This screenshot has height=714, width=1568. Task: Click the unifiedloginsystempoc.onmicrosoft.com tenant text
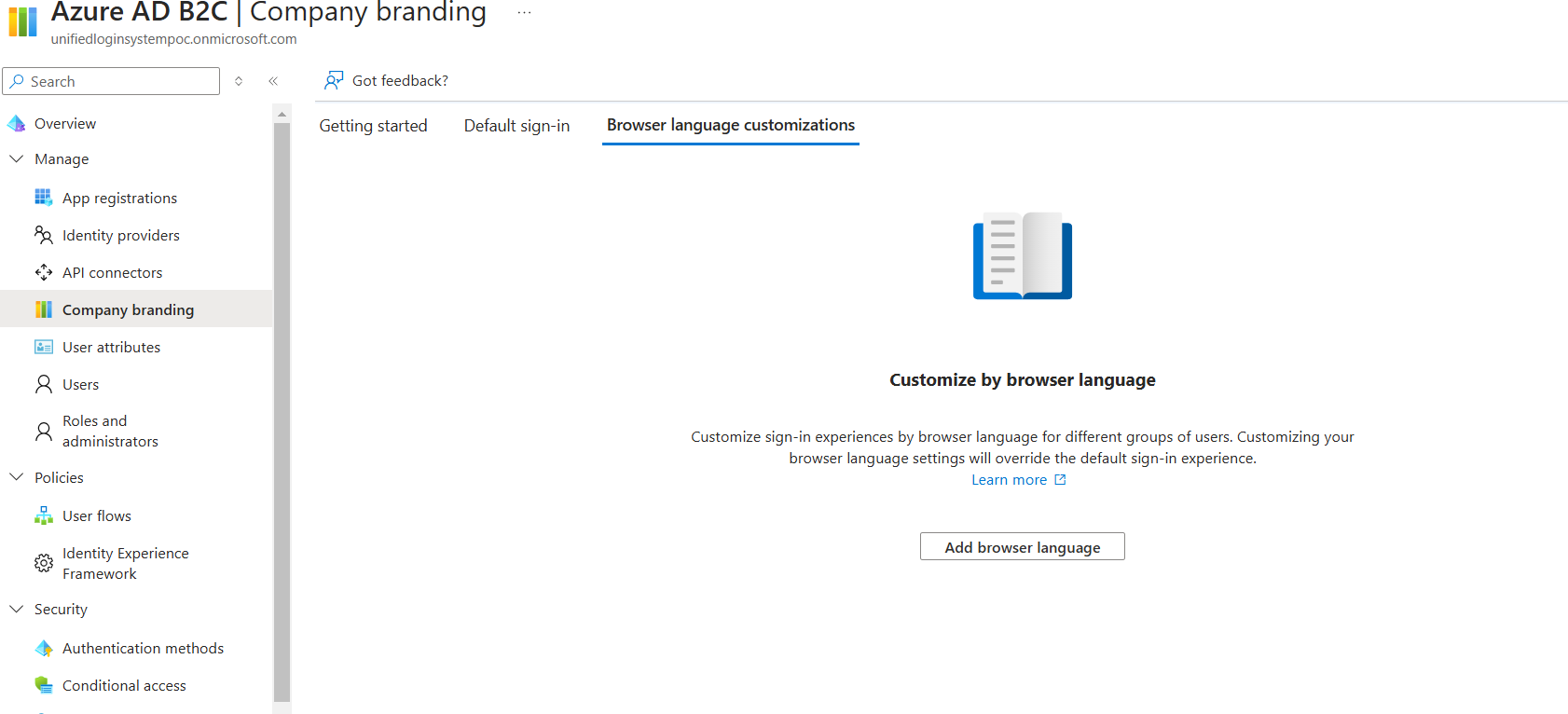tap(173, 39)
